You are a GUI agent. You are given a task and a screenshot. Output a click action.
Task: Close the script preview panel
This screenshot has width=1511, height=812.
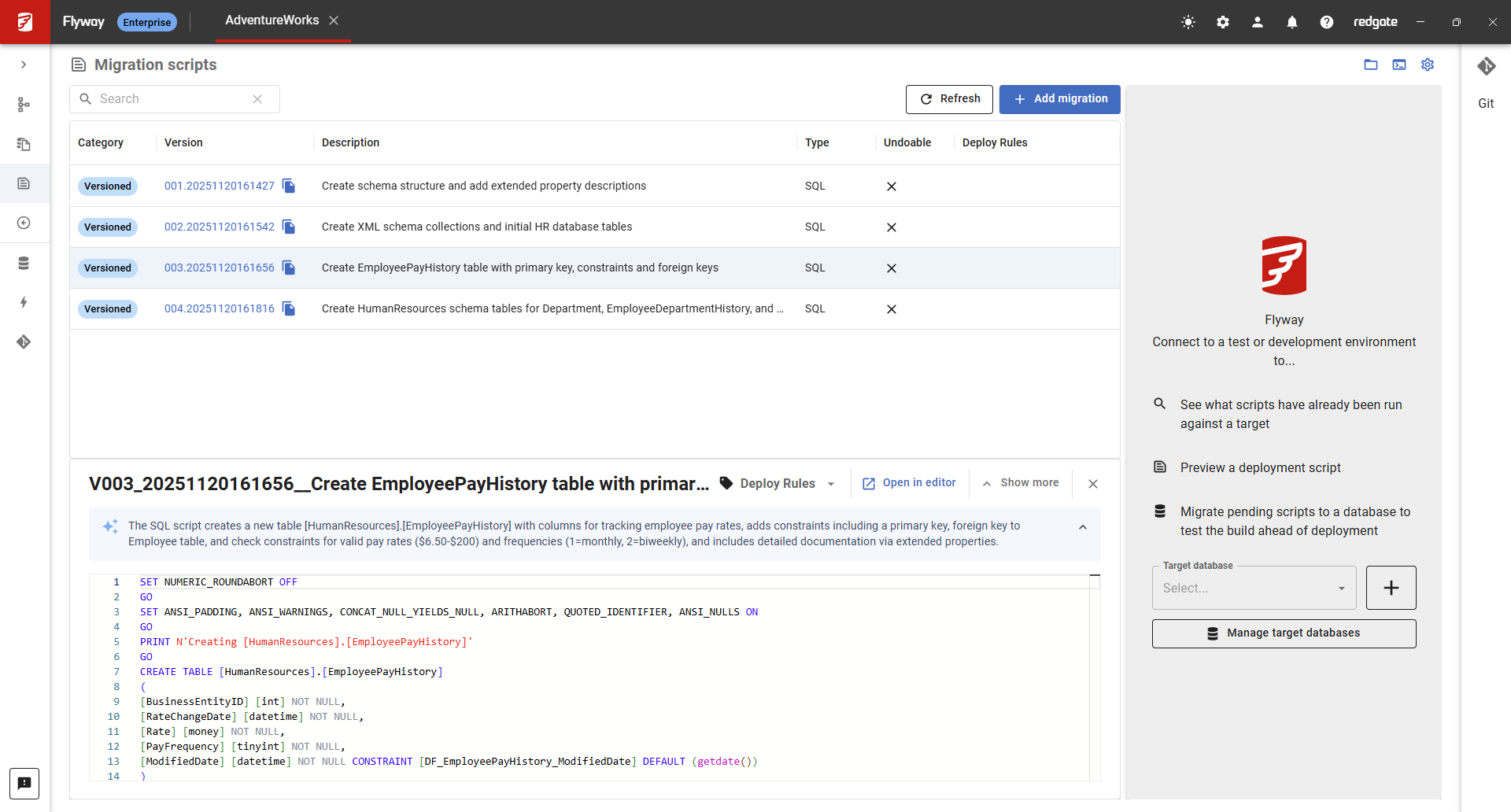click(x=1093, y=484)
